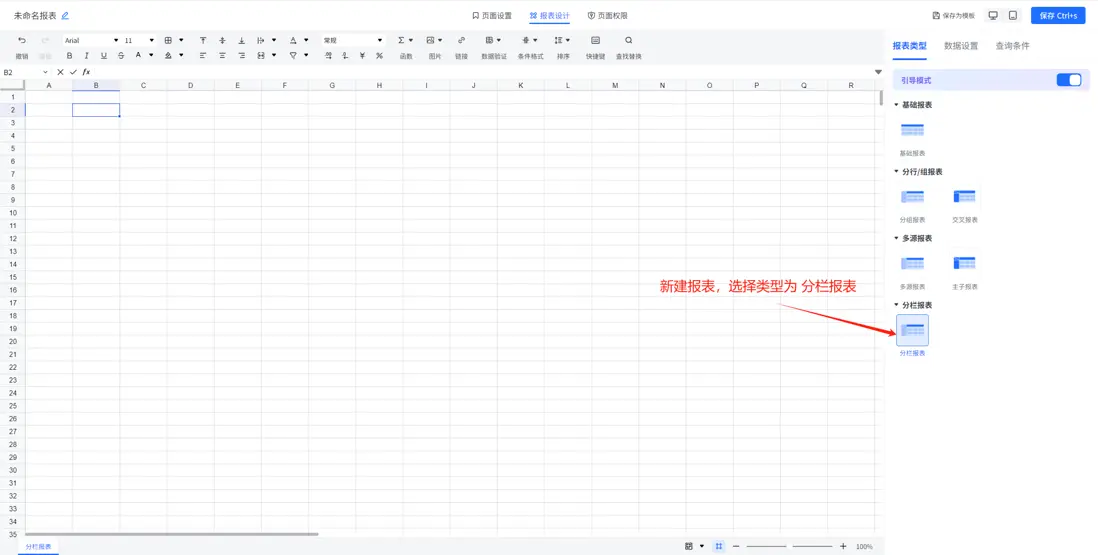Open the font color A dropdown arrow

coord(151,55)
